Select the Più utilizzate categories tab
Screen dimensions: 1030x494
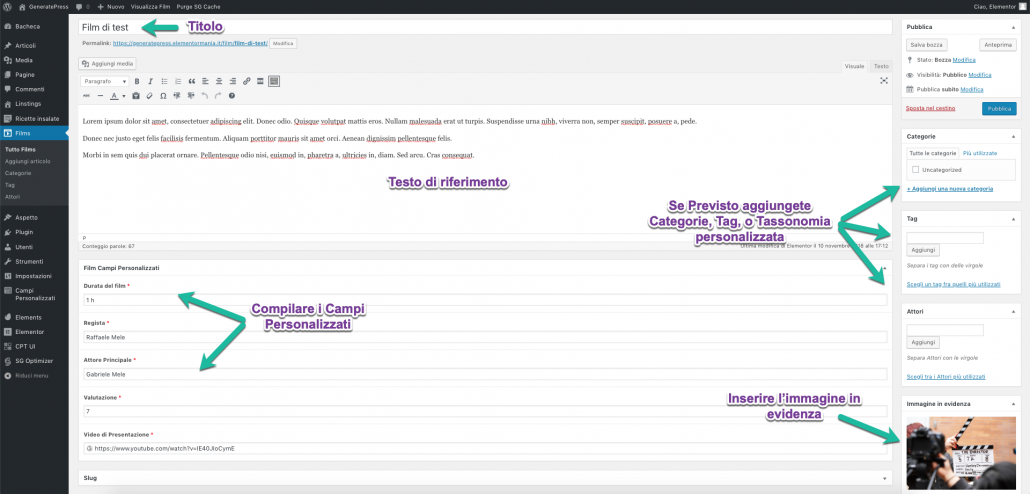pos(979,153)
